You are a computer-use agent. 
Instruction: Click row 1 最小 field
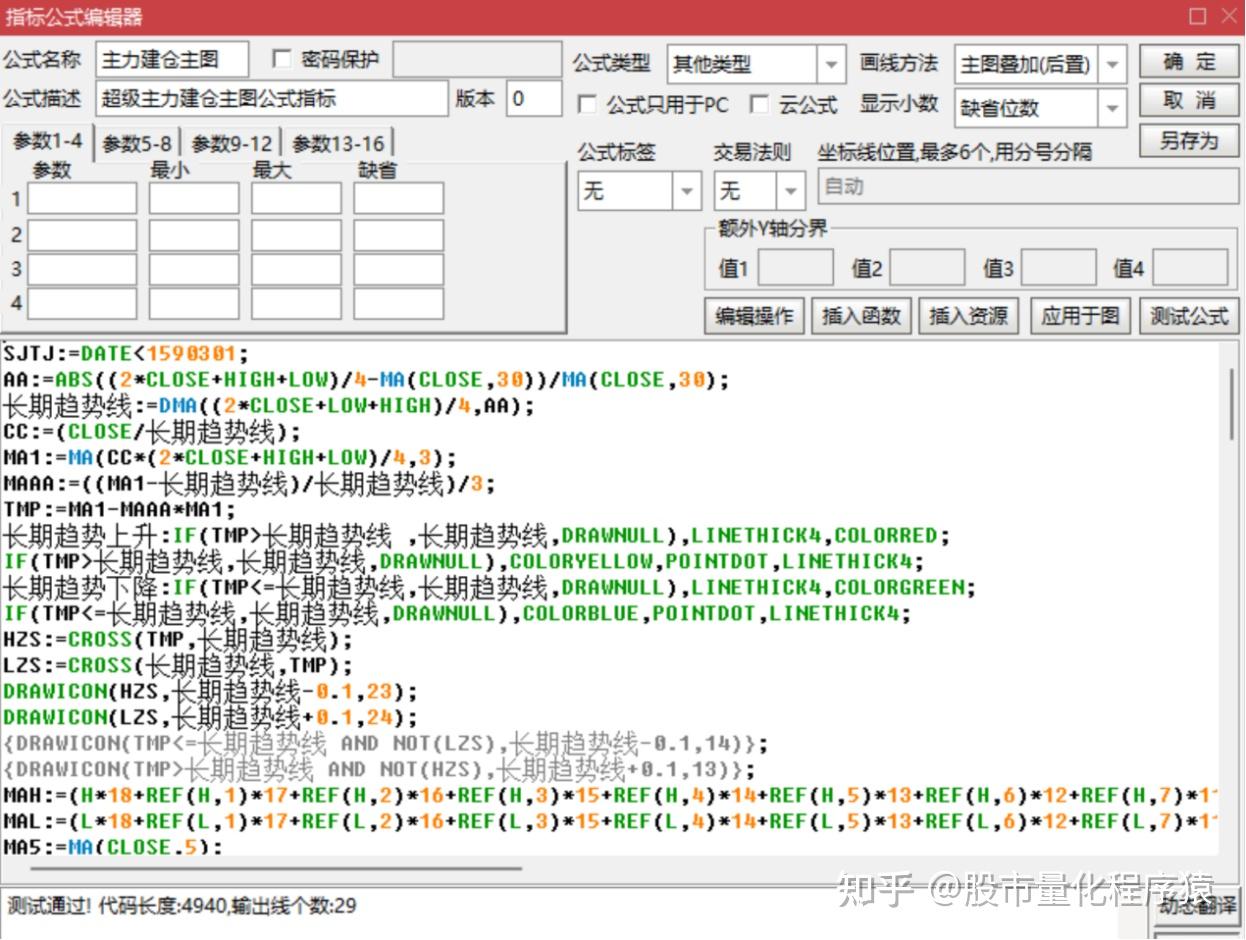click(x=194, y=199)
